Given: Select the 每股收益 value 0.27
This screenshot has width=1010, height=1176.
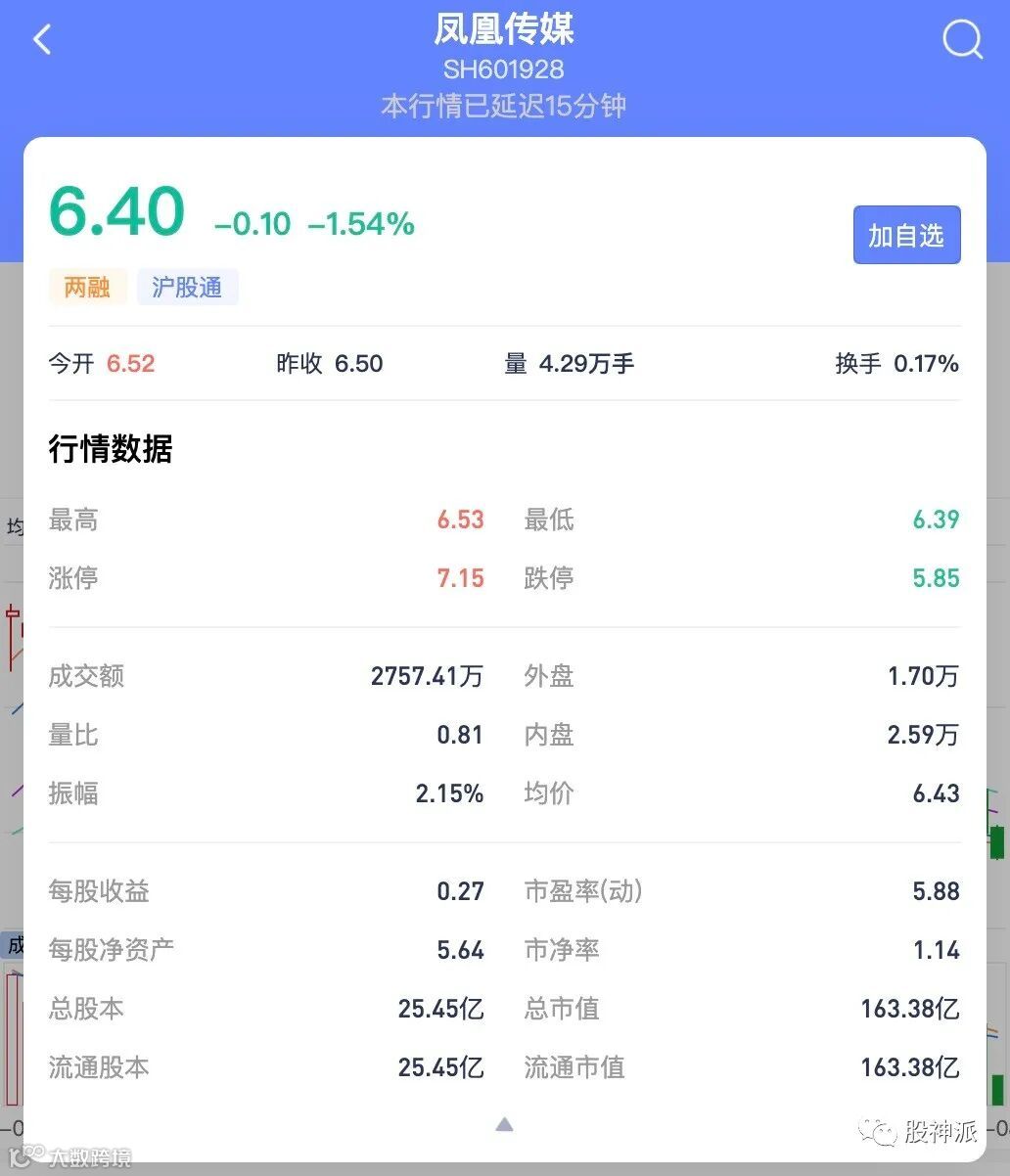Looking at the screenshot, I should [461, 891].
